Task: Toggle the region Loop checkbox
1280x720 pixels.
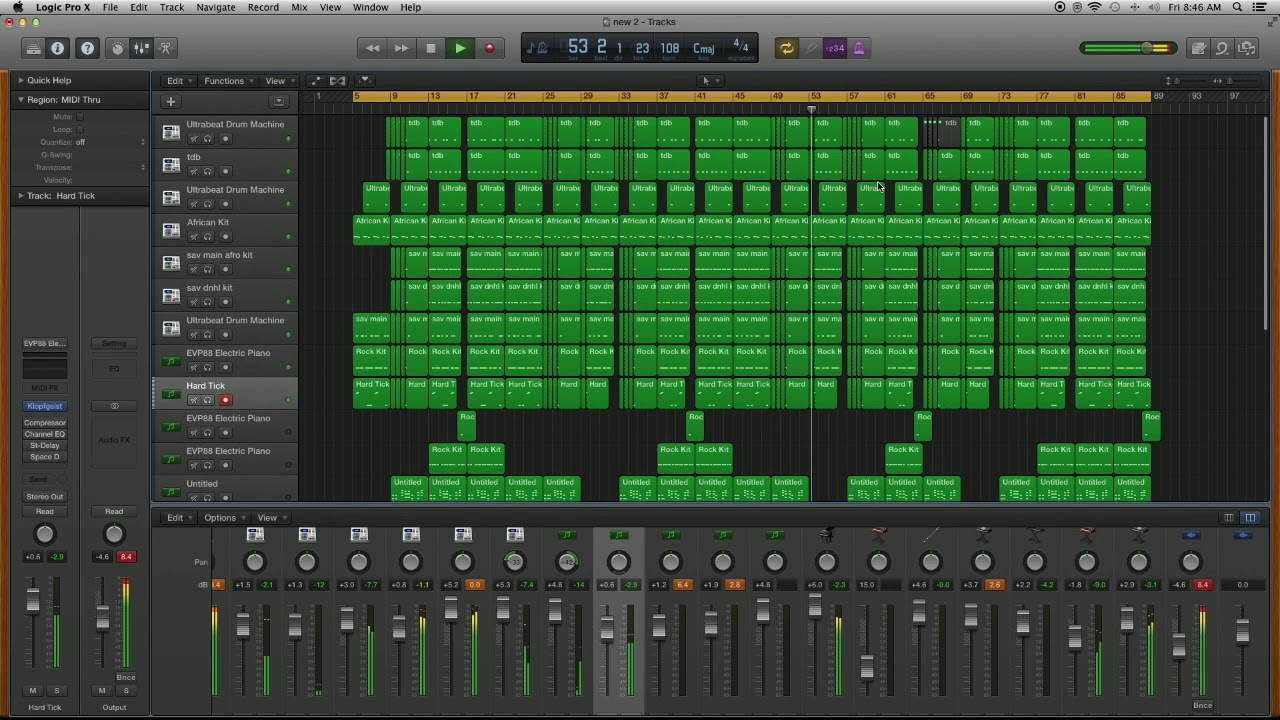Action: (x=80, y=130)
